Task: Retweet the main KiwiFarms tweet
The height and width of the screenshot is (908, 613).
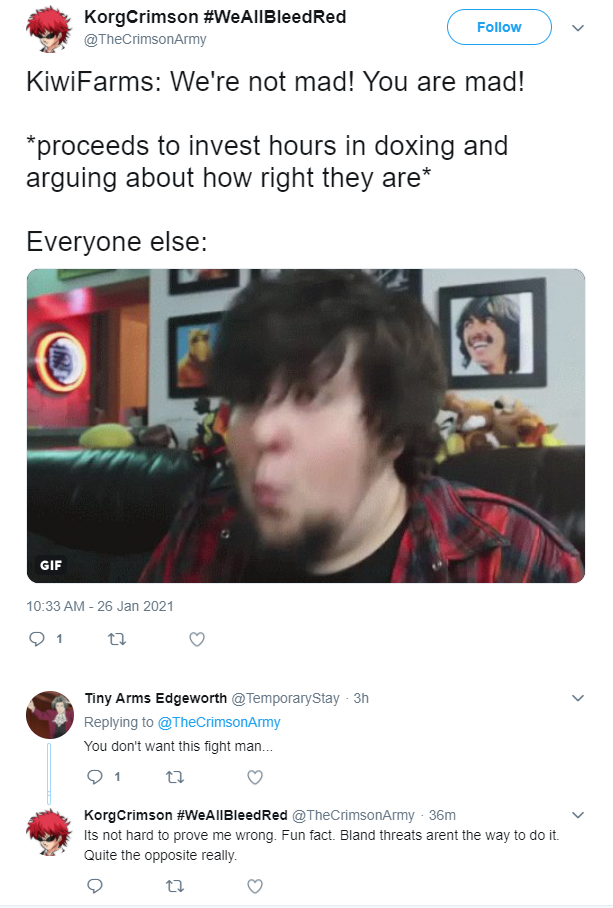Action: point(117,639)
